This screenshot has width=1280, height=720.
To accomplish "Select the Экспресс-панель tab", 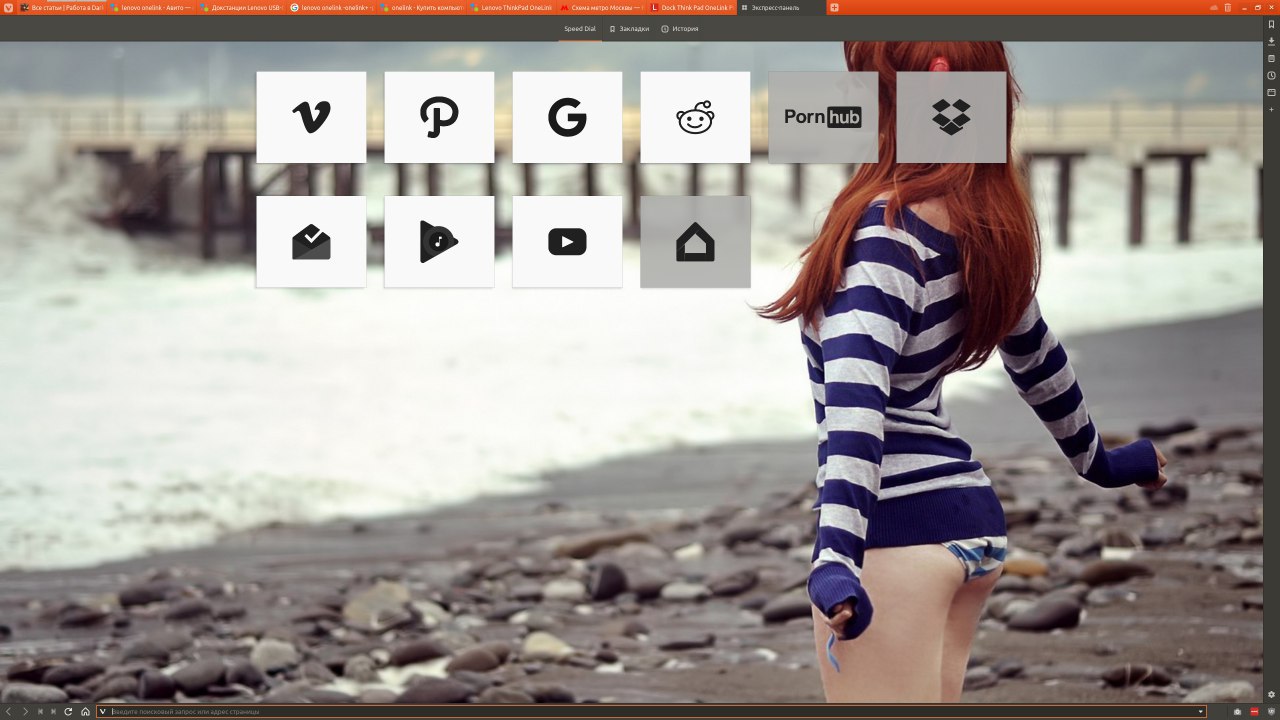I will coord(782,7).
